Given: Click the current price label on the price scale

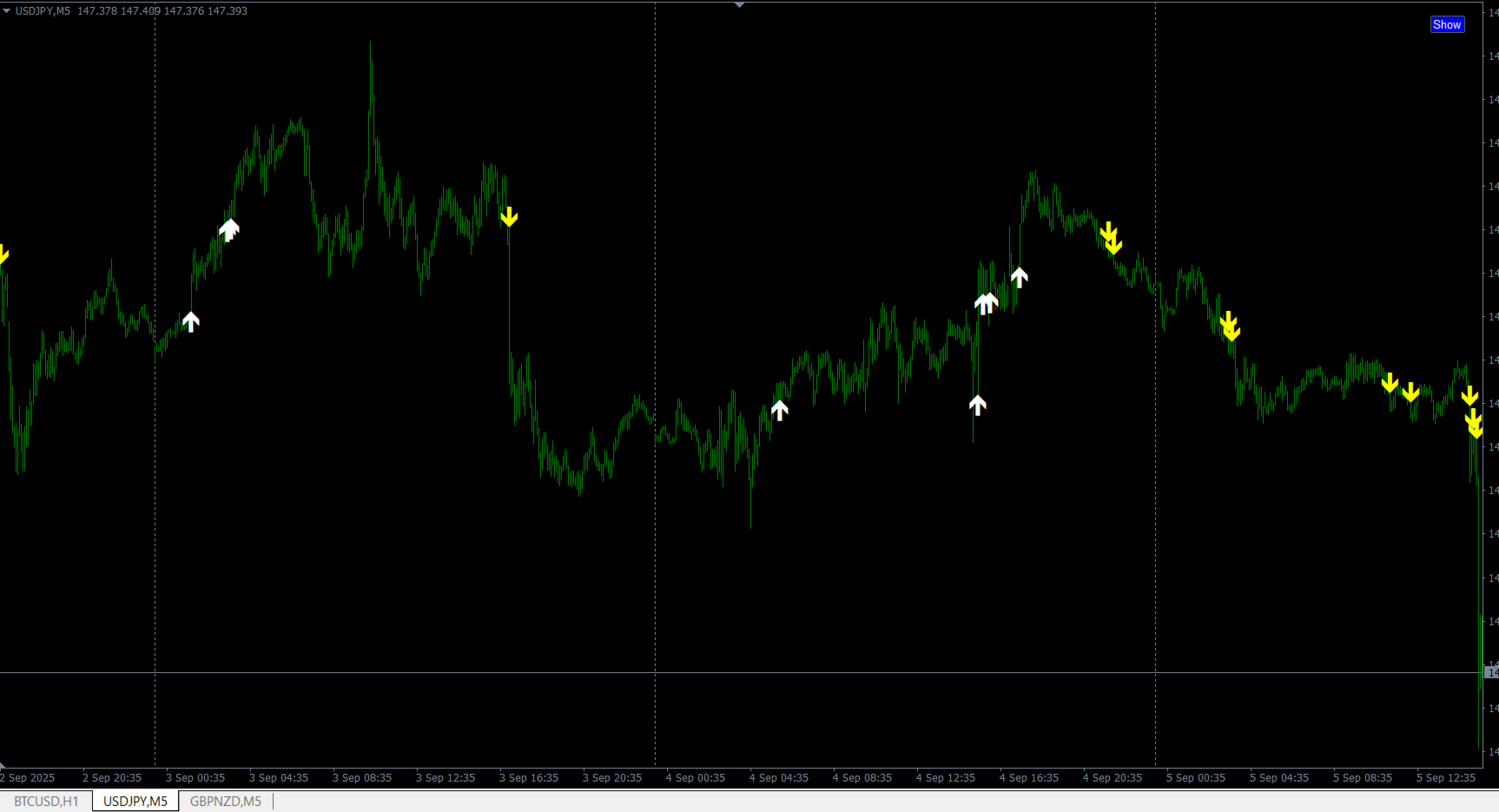Looking at the screenshot, I should tap(1491, 672).
